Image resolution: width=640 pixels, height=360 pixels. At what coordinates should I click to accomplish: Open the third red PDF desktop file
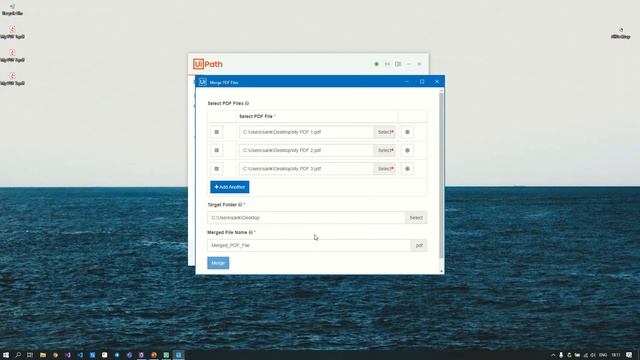coord(12,79)
